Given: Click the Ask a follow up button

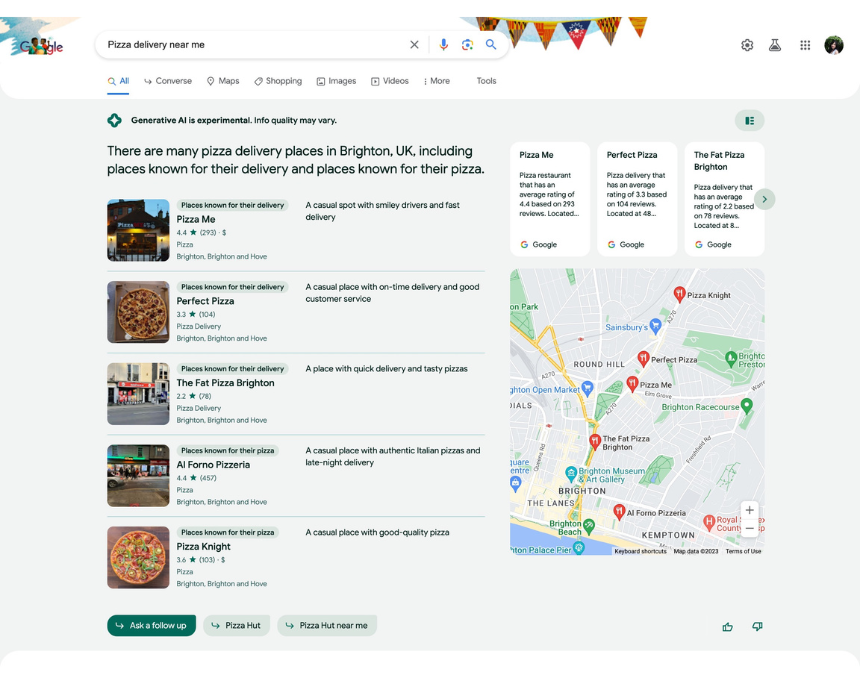Looking at the screenshot, I should [x=151, y=626].
